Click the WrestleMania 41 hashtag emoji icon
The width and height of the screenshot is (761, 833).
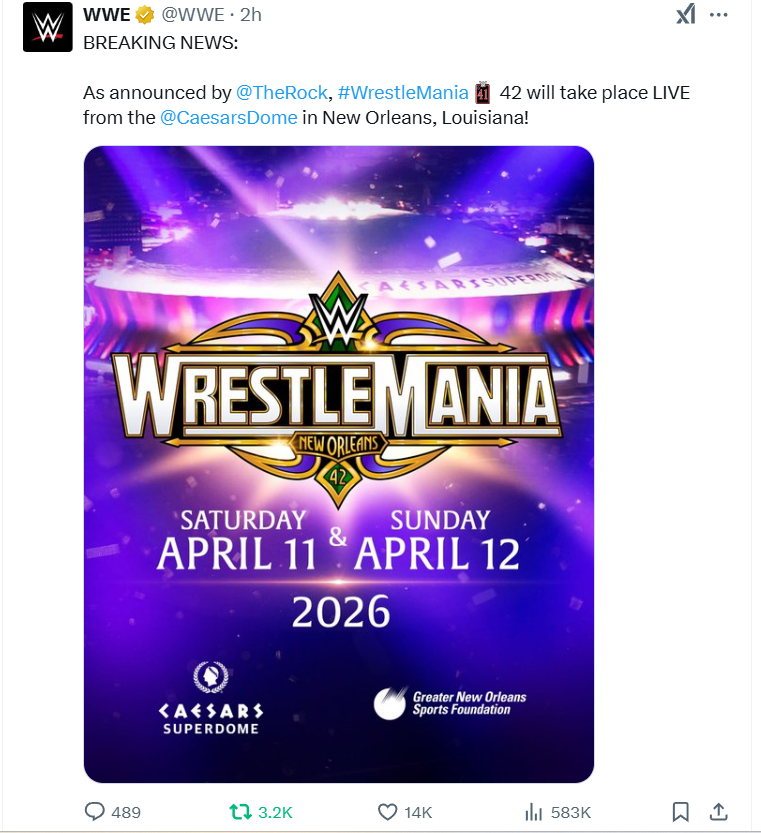[483, 93]
